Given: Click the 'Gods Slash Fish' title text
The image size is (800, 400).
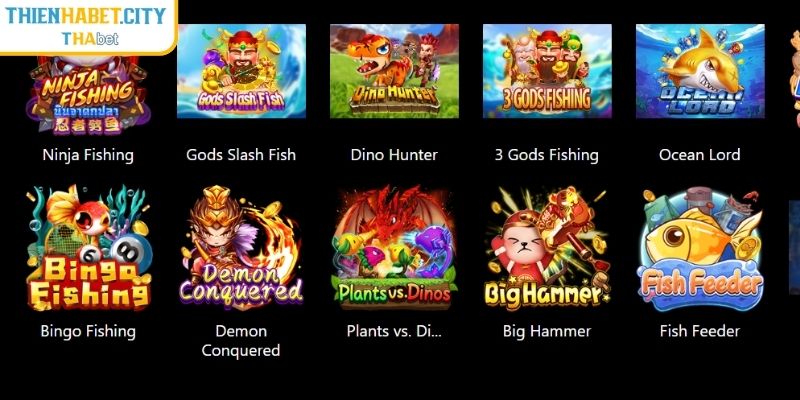Looking at the screenshot, I should (x=241, y=155).
